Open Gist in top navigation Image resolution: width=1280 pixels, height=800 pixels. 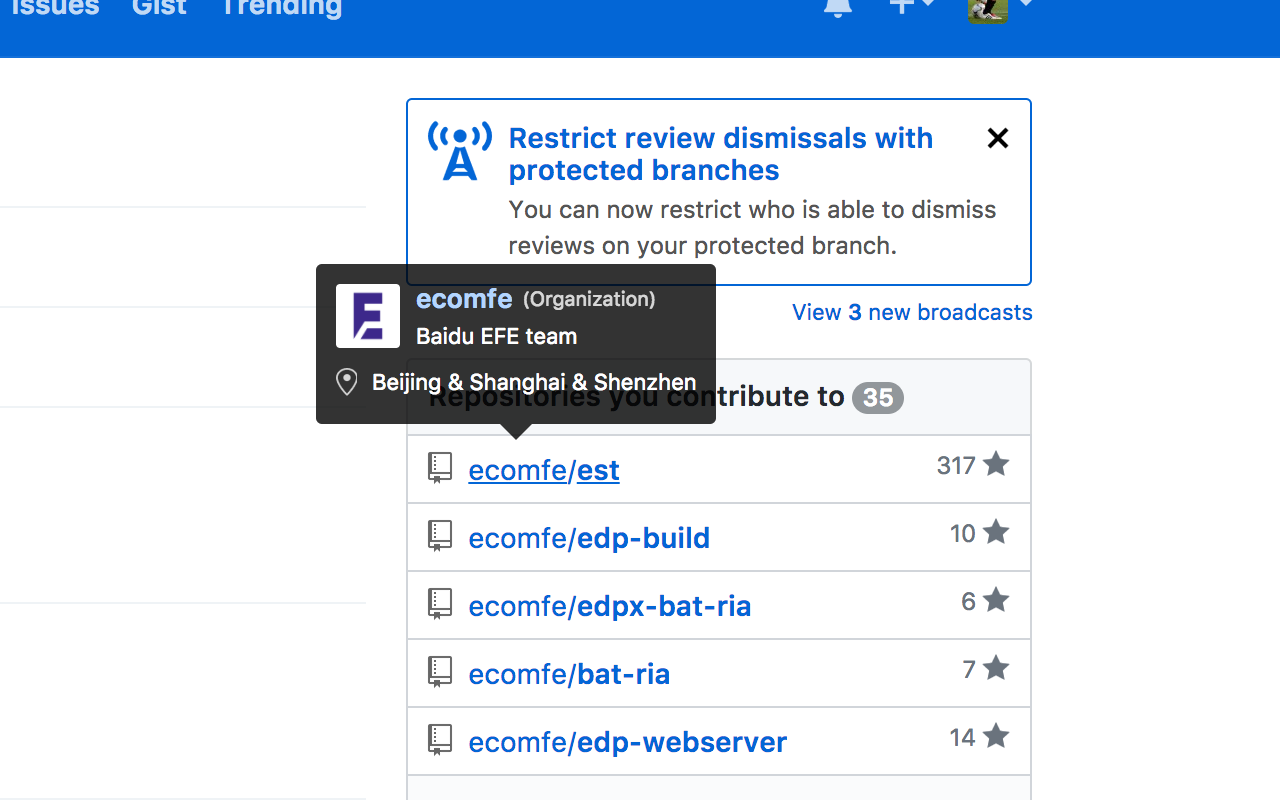159,8
